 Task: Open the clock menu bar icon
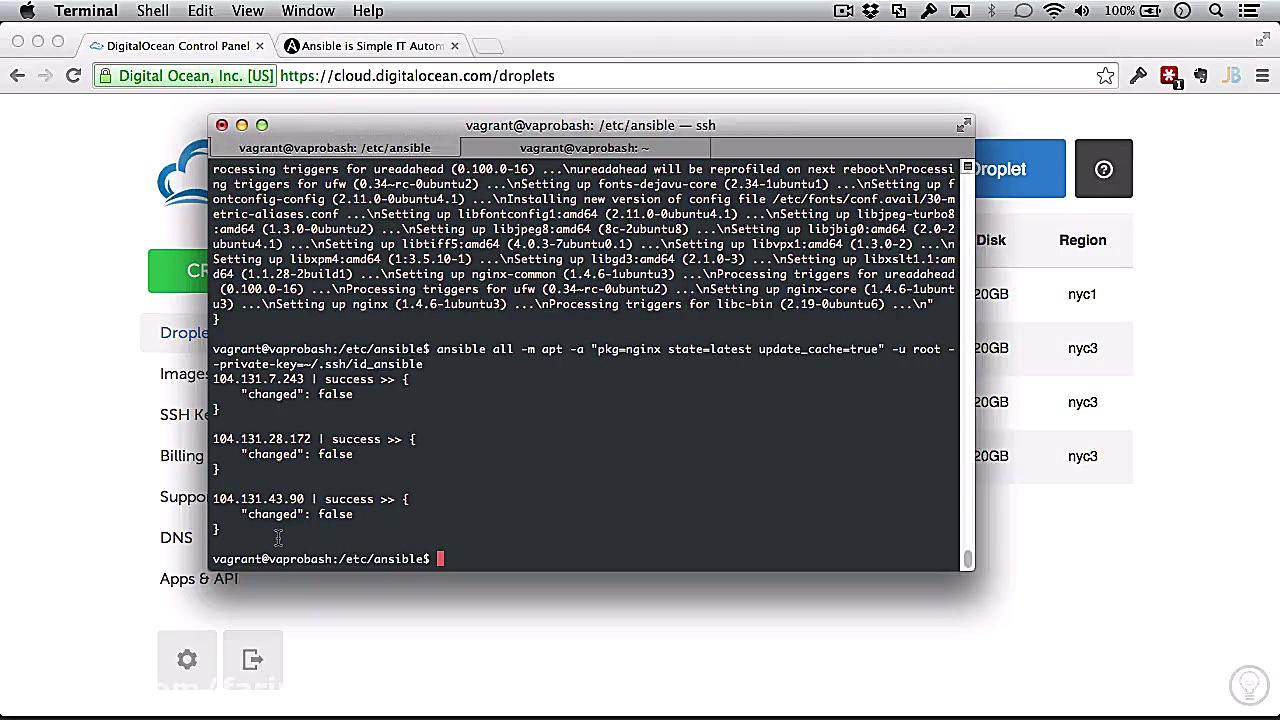[1183, 11]
